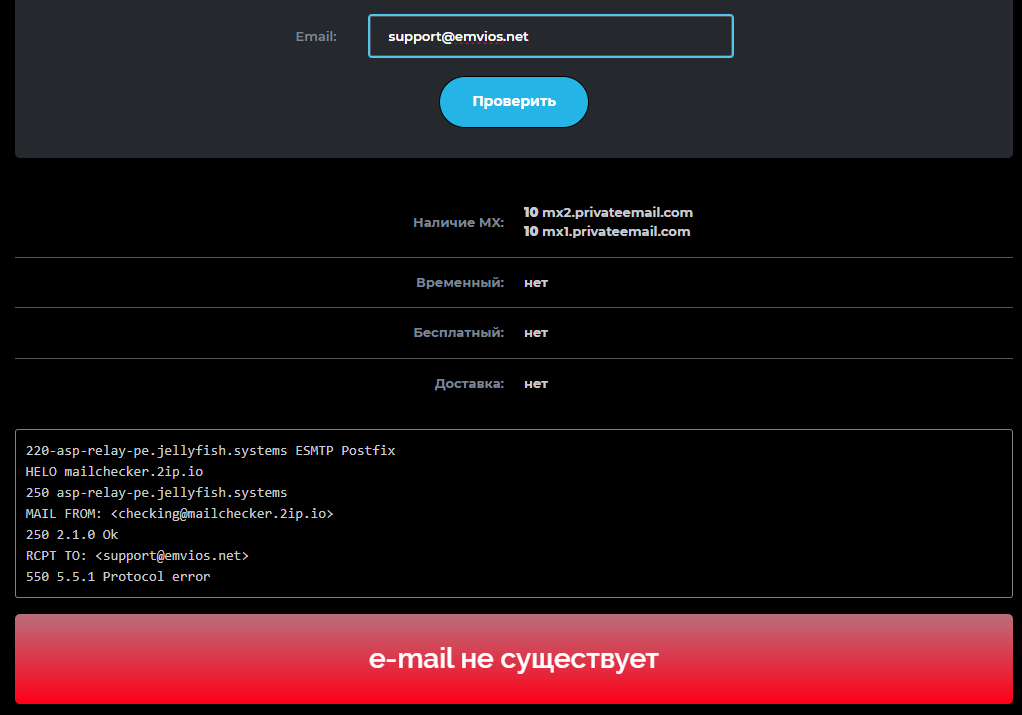
Task: Select the MAIL FROM log line
Action: (x=180, y=513)
